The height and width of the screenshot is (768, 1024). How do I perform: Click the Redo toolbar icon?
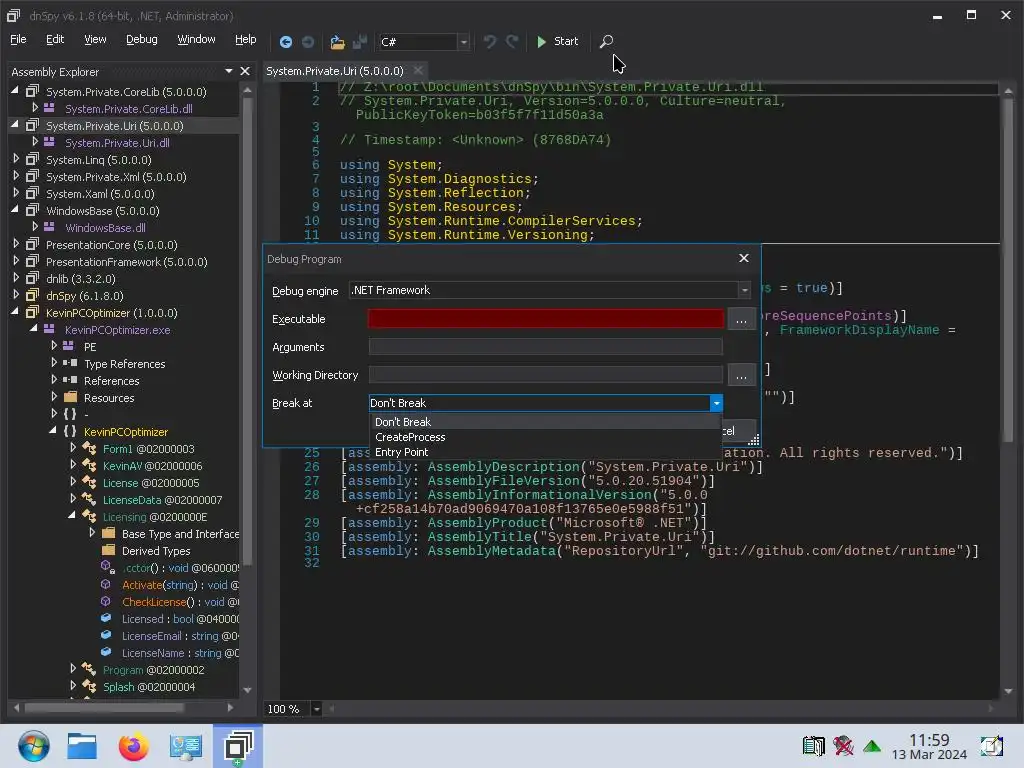pos(512,42)
